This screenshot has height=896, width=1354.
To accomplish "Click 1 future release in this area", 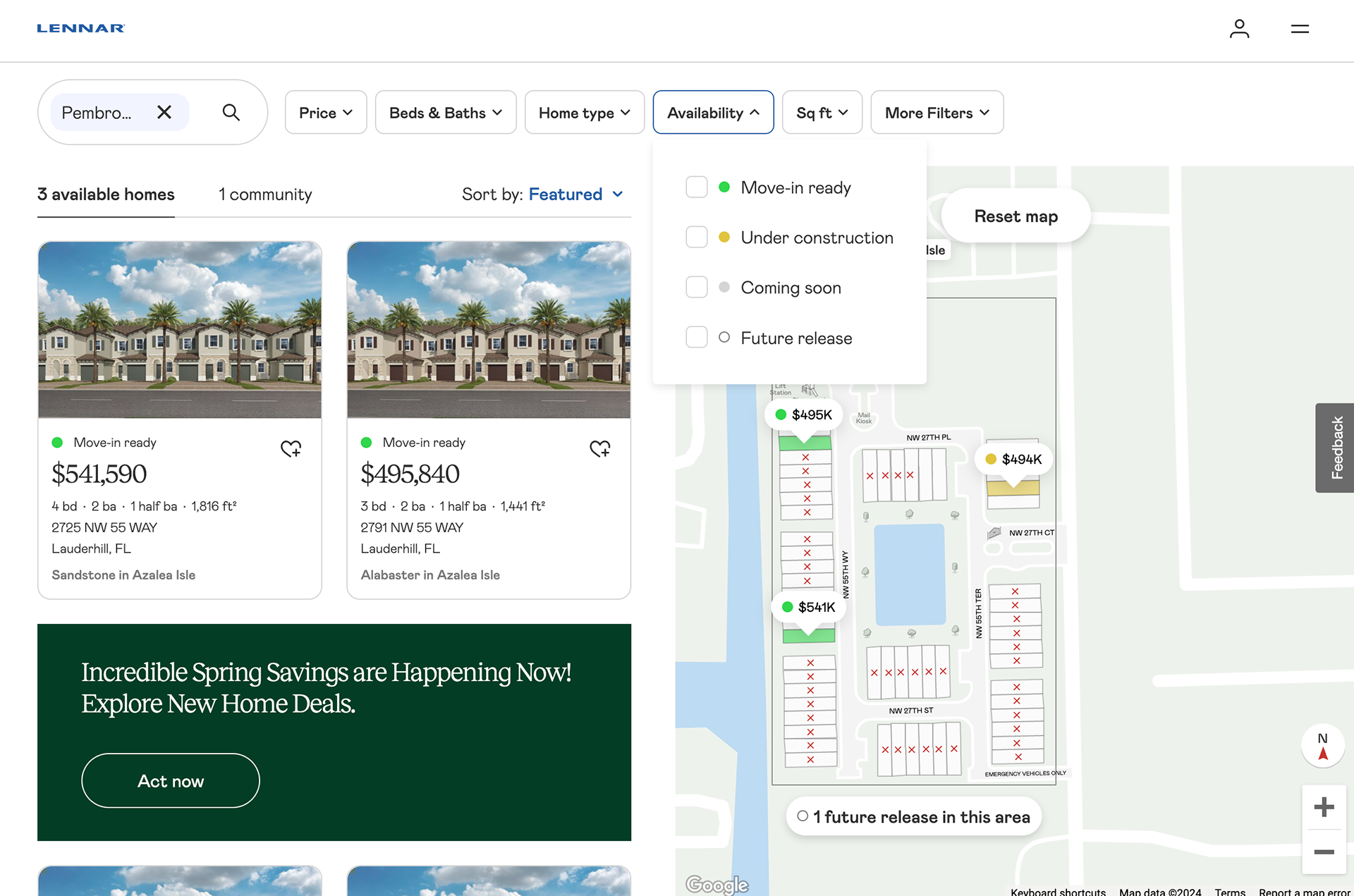I will coord(913,817).
